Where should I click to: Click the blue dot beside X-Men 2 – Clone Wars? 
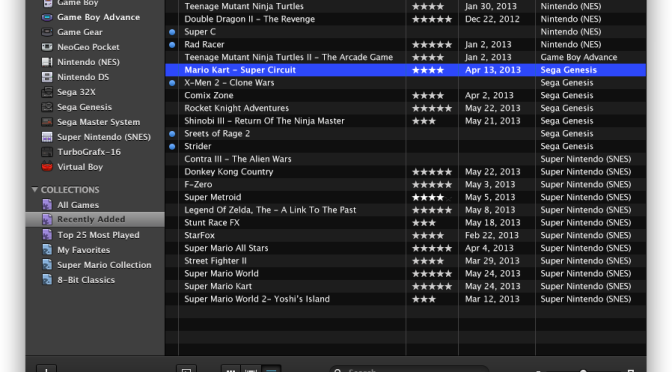172,83
